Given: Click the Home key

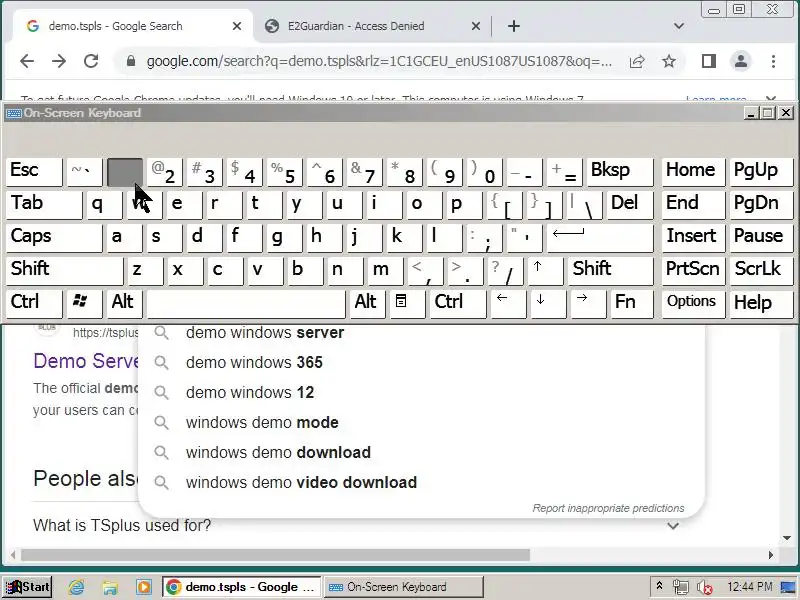Looking at the screenshot, I should click(x=693, y=172).
